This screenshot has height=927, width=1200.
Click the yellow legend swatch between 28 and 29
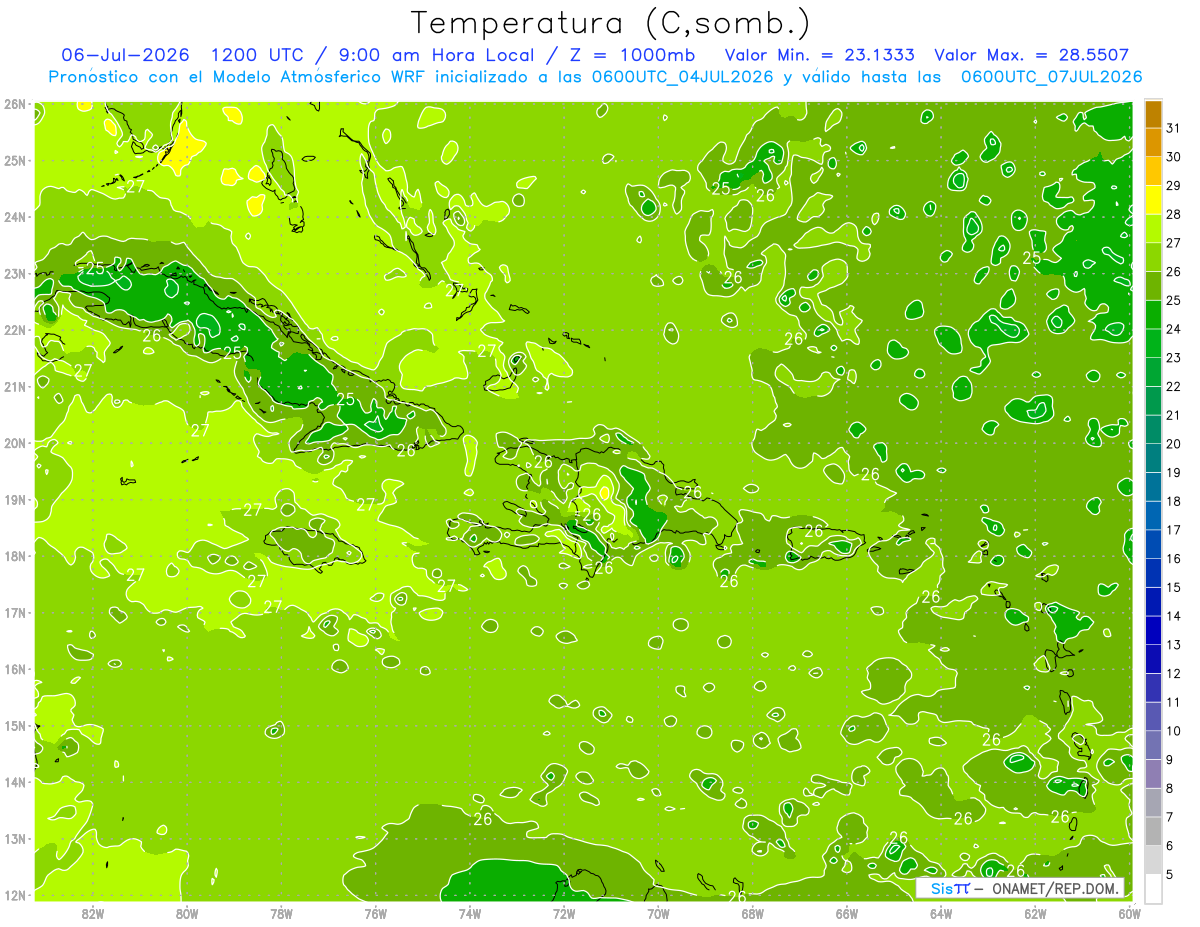point(1153,199)
